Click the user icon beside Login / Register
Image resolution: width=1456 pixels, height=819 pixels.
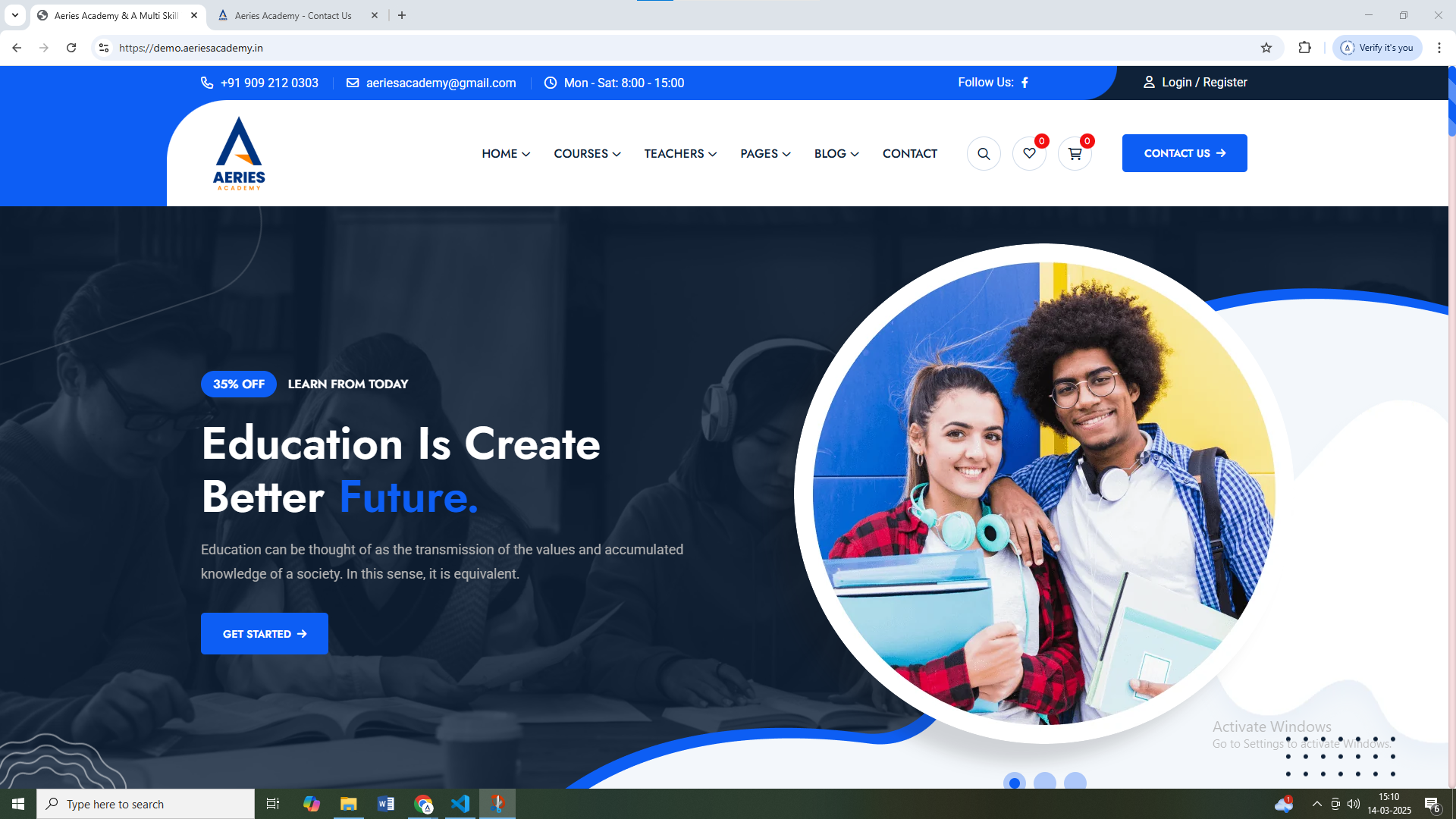(x=1149, y=82)
